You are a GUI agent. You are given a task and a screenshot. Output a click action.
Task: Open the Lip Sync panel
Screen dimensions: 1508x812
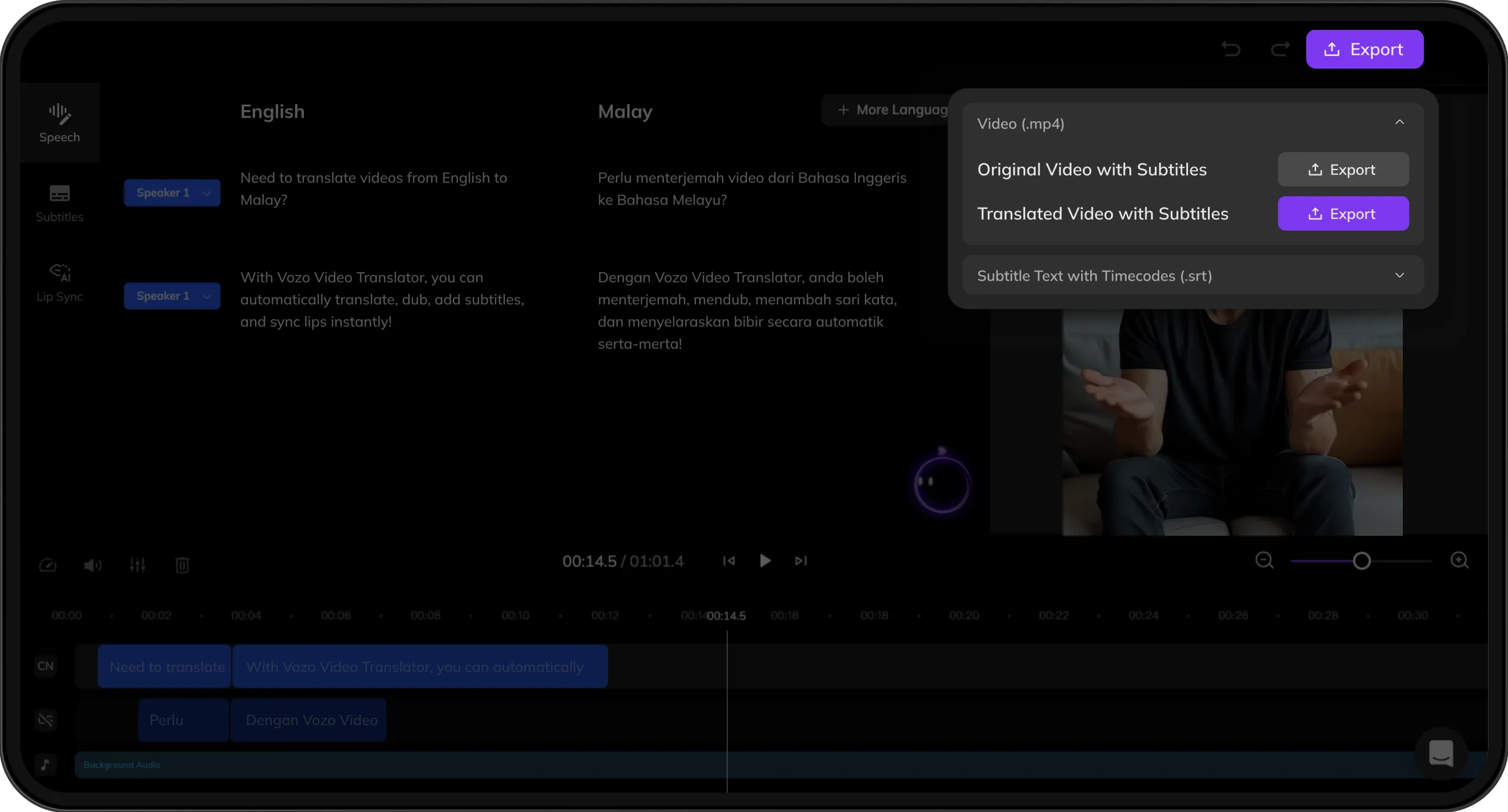[x=60, y=283]
